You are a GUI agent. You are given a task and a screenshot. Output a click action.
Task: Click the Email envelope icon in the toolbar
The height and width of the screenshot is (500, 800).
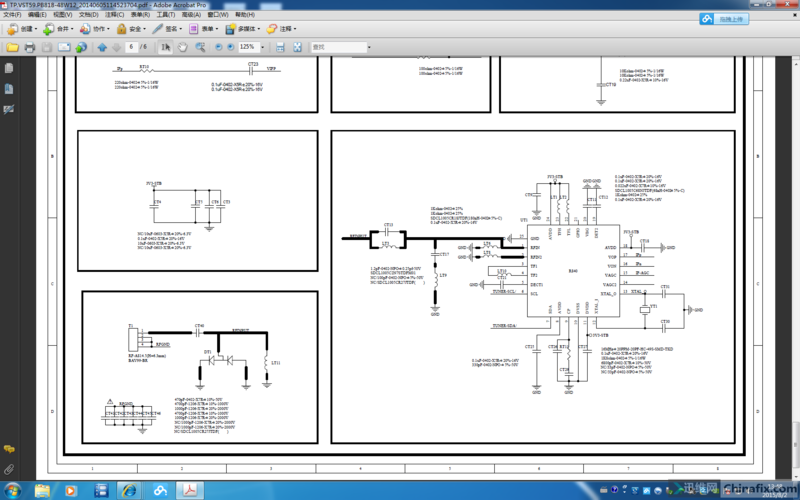[65, 47]
